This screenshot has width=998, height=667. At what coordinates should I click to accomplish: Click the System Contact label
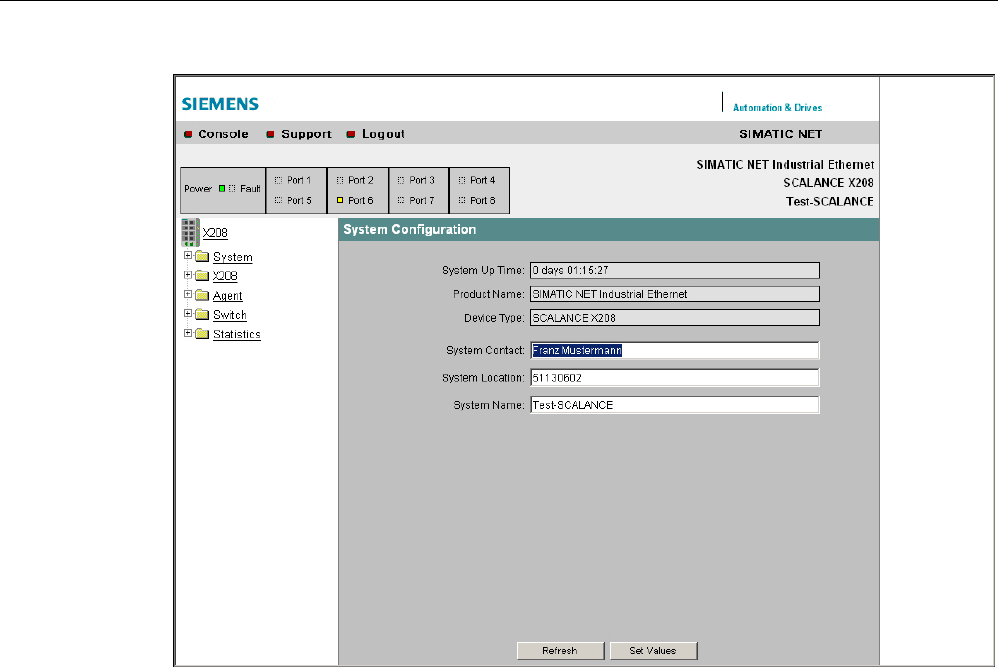[485, 350]
